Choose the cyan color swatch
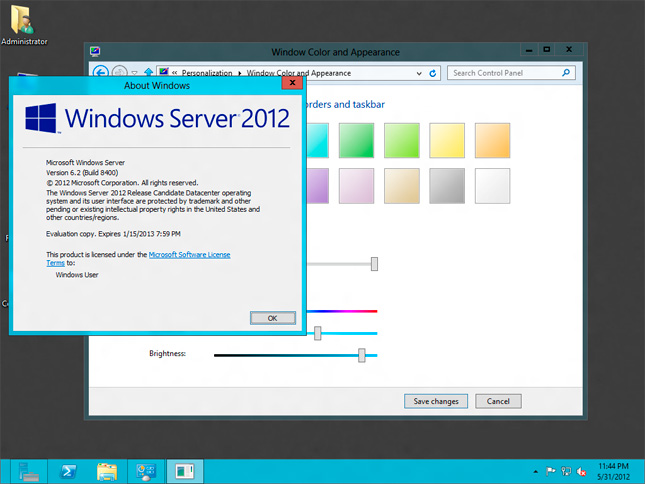645x484 pixels. [x=318, y=140]
